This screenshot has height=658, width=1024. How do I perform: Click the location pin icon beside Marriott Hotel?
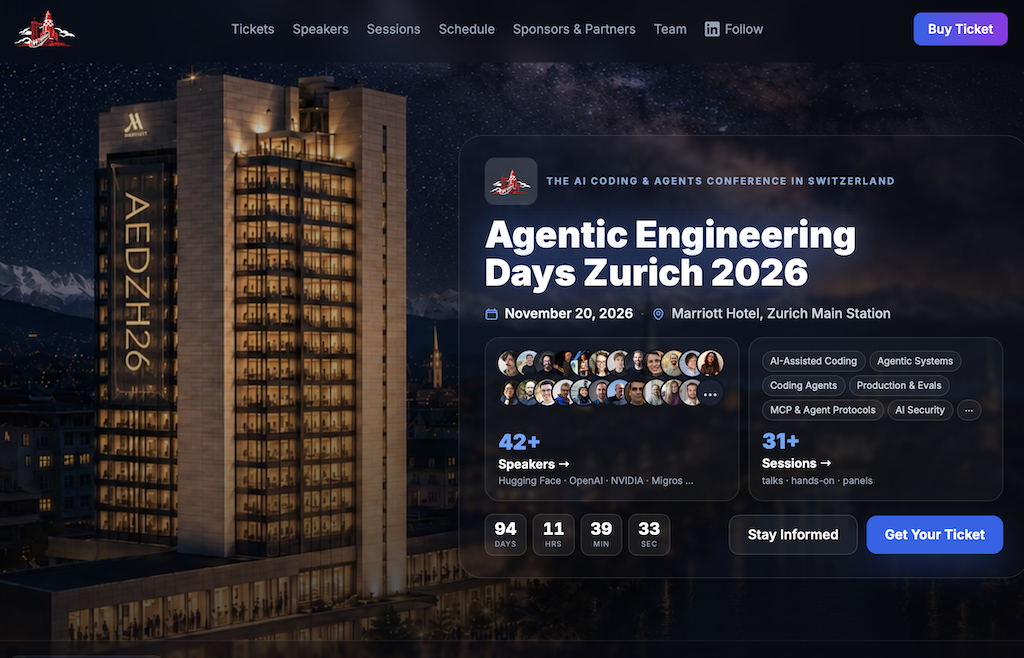tap(658, 314)
